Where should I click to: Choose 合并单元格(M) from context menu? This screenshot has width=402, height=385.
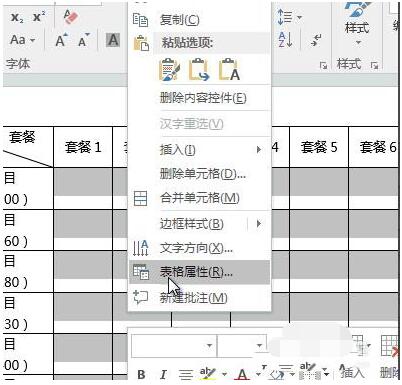pyautogui.click(x=199, y=198)
